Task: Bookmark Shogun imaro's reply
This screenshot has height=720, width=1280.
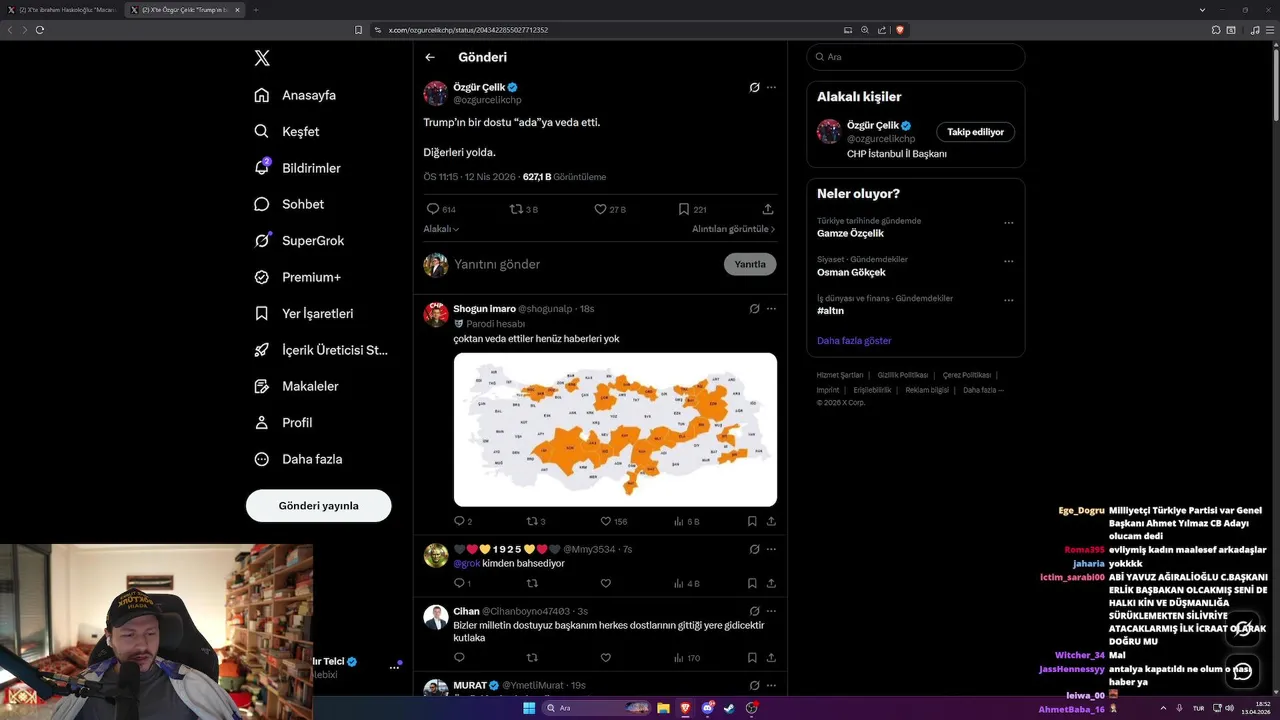Action: point(752,521)
